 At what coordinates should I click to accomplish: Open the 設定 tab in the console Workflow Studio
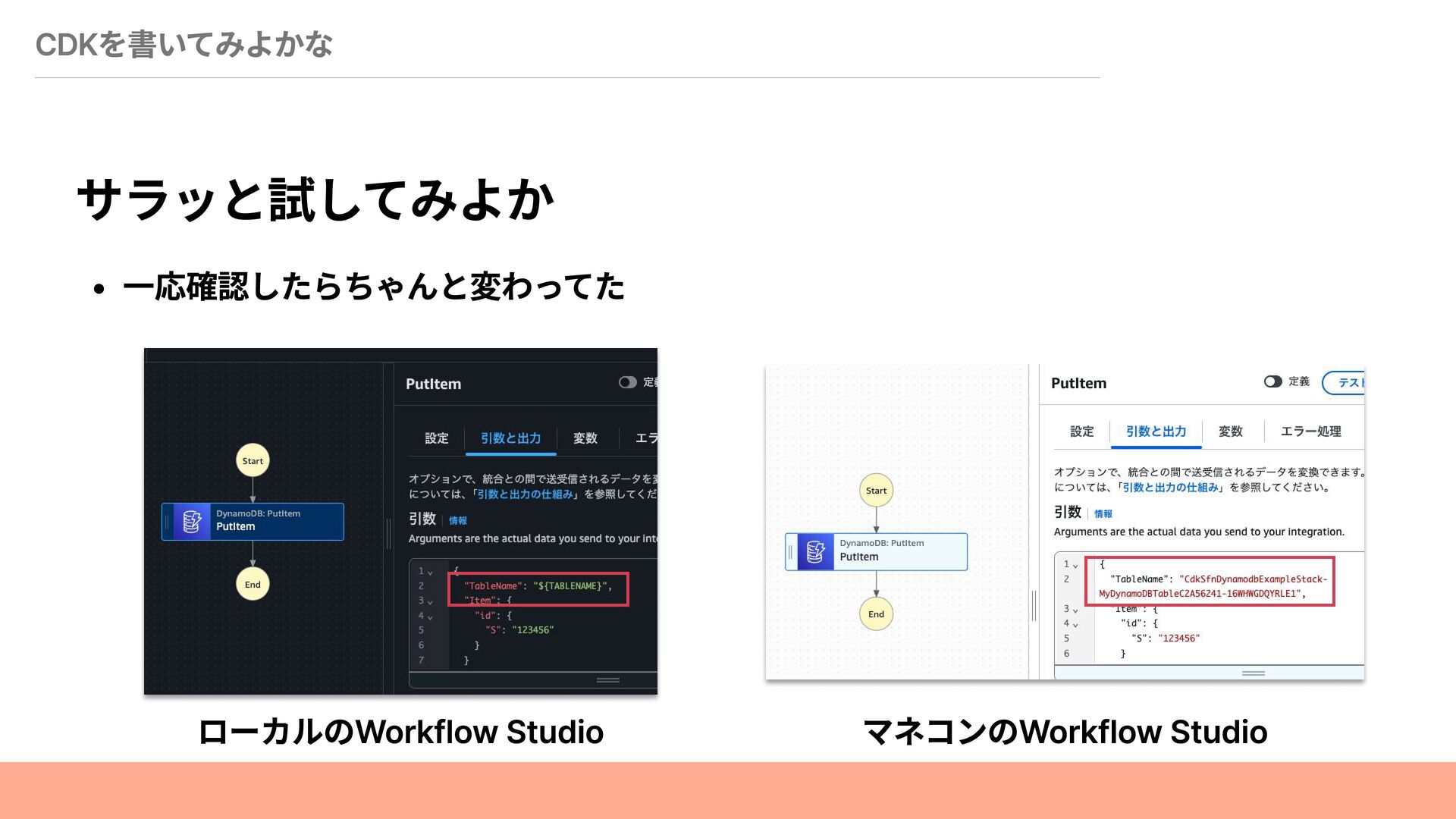point(1082,431)
